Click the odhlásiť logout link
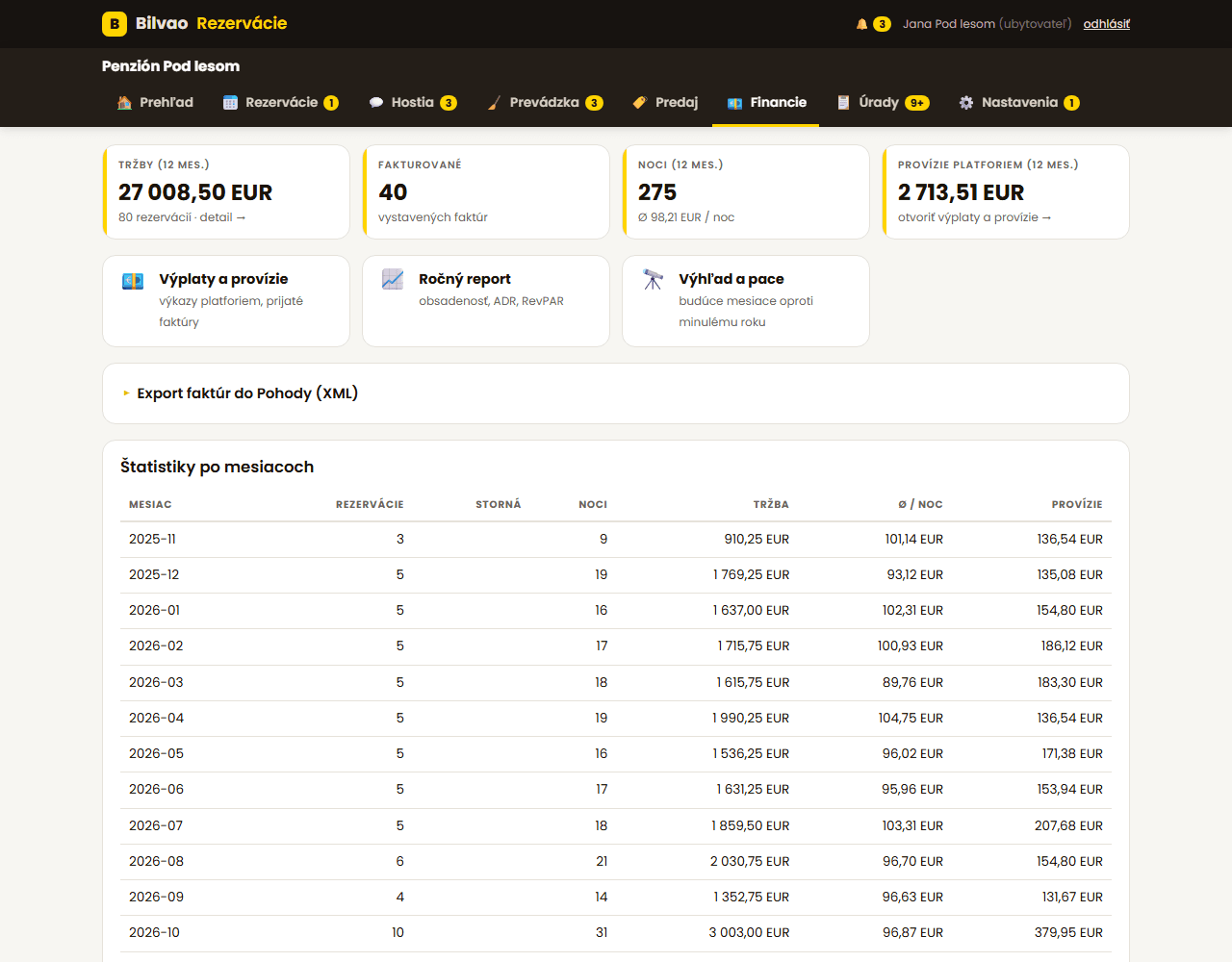Screen dimensions: 1232x962 coord(1107,24)
